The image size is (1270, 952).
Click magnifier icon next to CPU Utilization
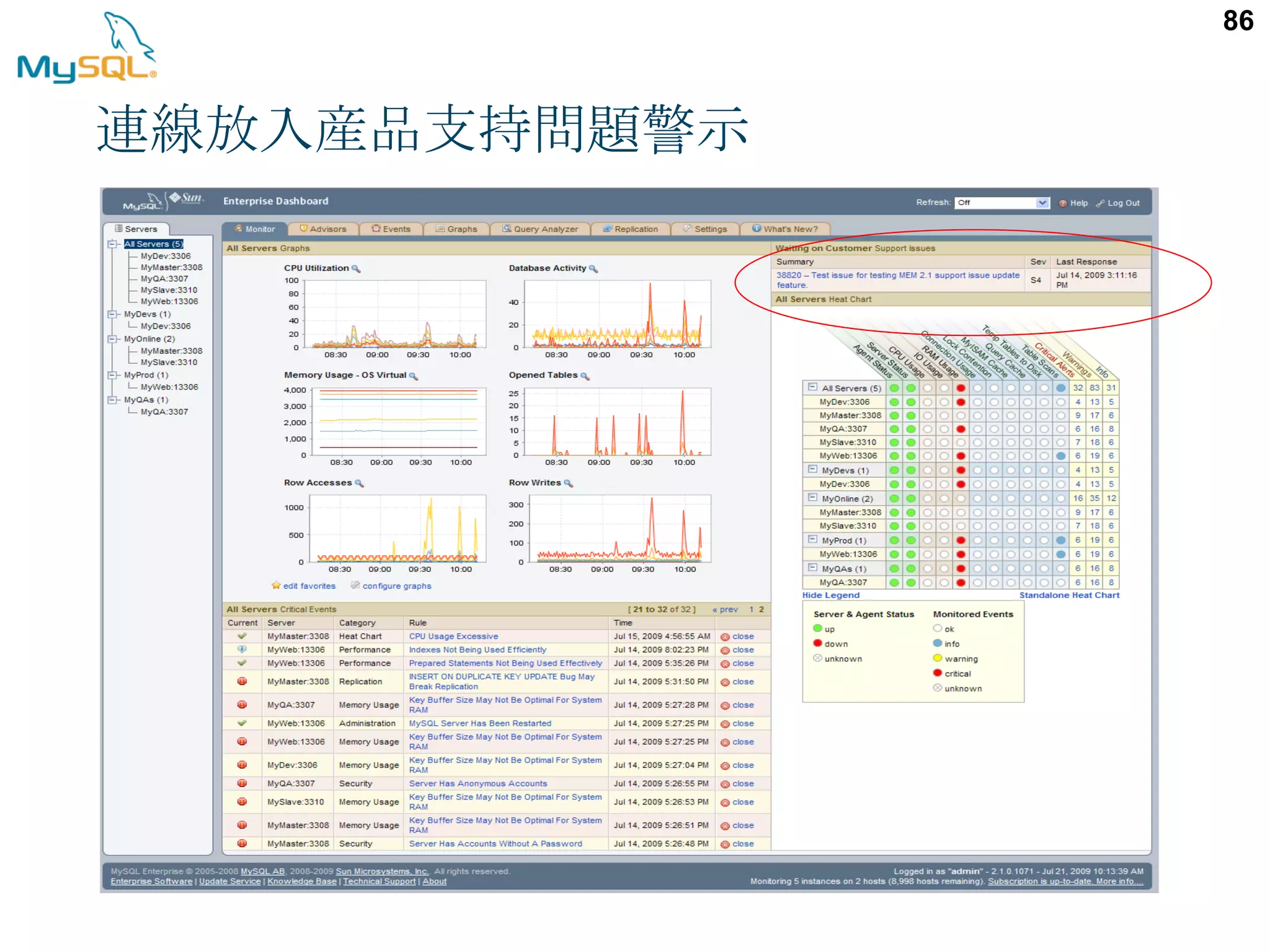356,268
